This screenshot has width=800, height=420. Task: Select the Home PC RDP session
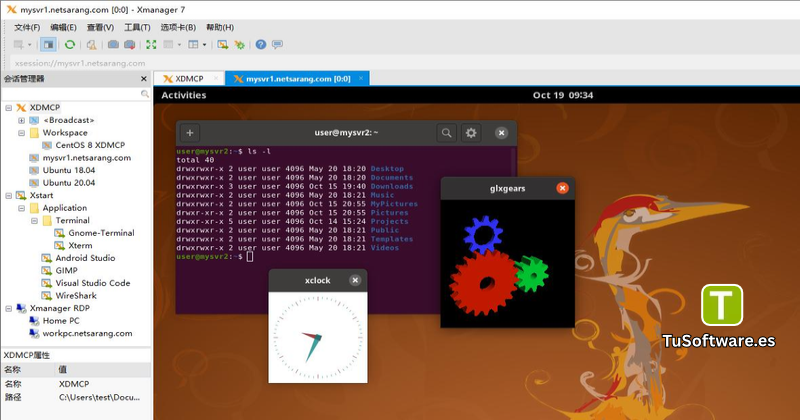[x=61, y=321]
